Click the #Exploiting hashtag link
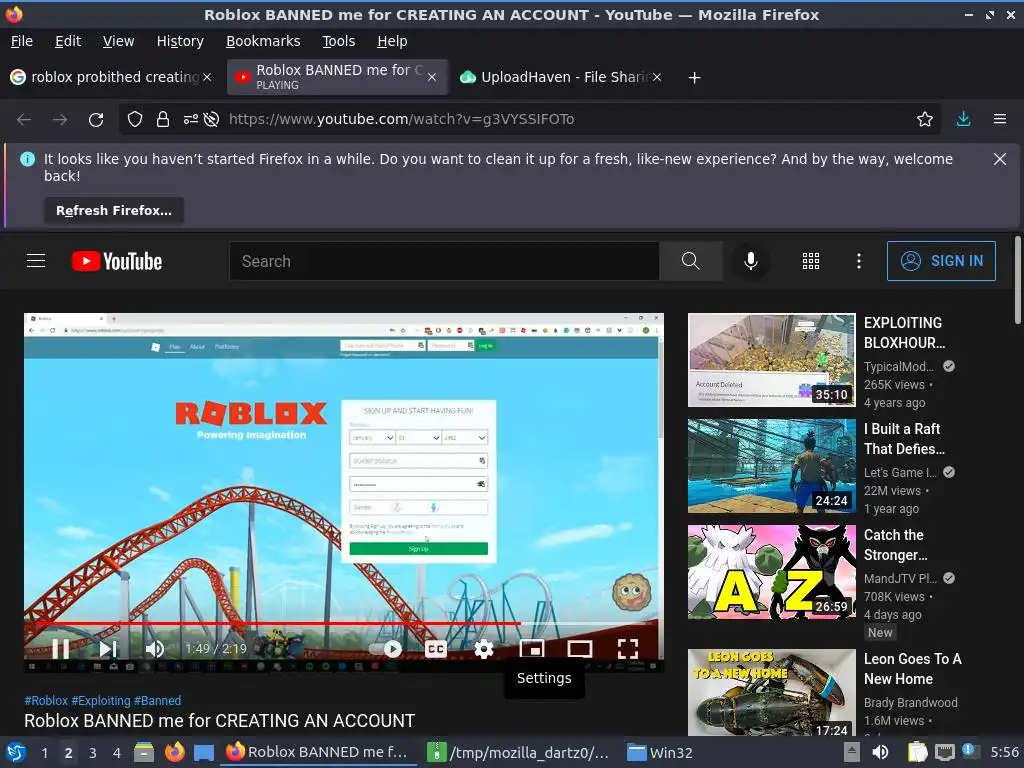1024x768 pixels. [101, 700]
